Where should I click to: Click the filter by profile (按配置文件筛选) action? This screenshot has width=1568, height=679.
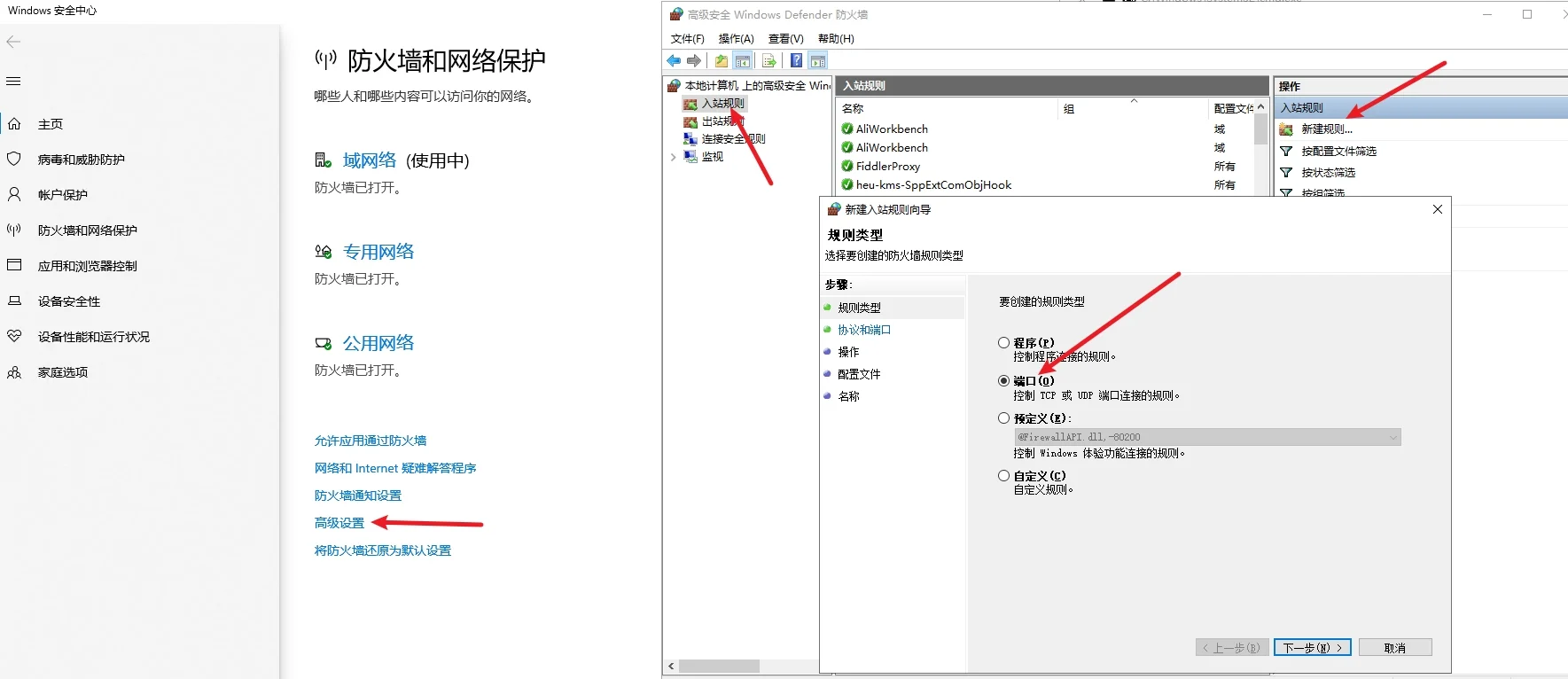(x=1338, y=152)
